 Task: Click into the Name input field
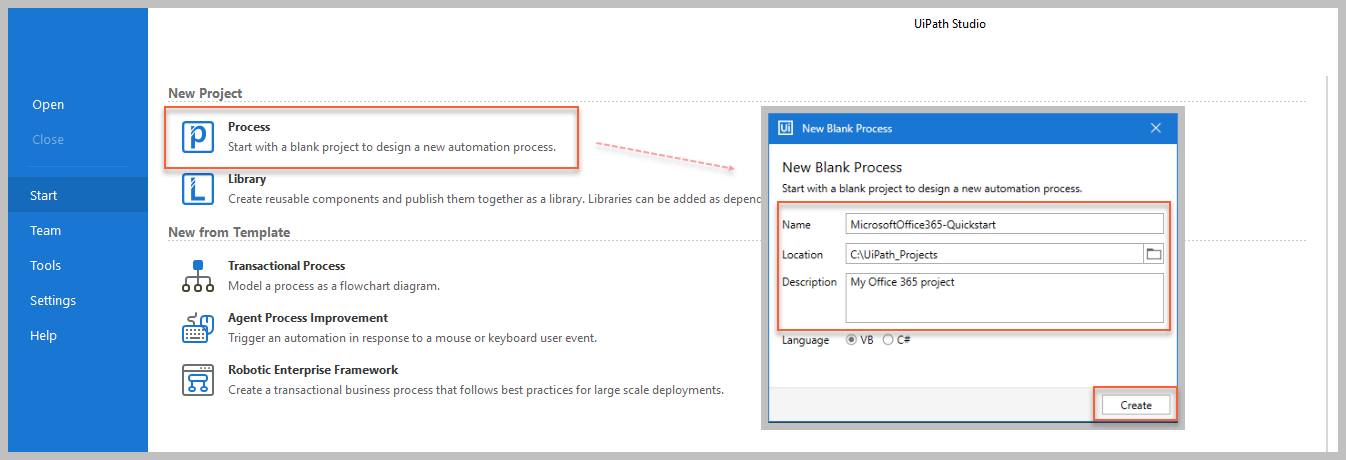point(1005,224)
